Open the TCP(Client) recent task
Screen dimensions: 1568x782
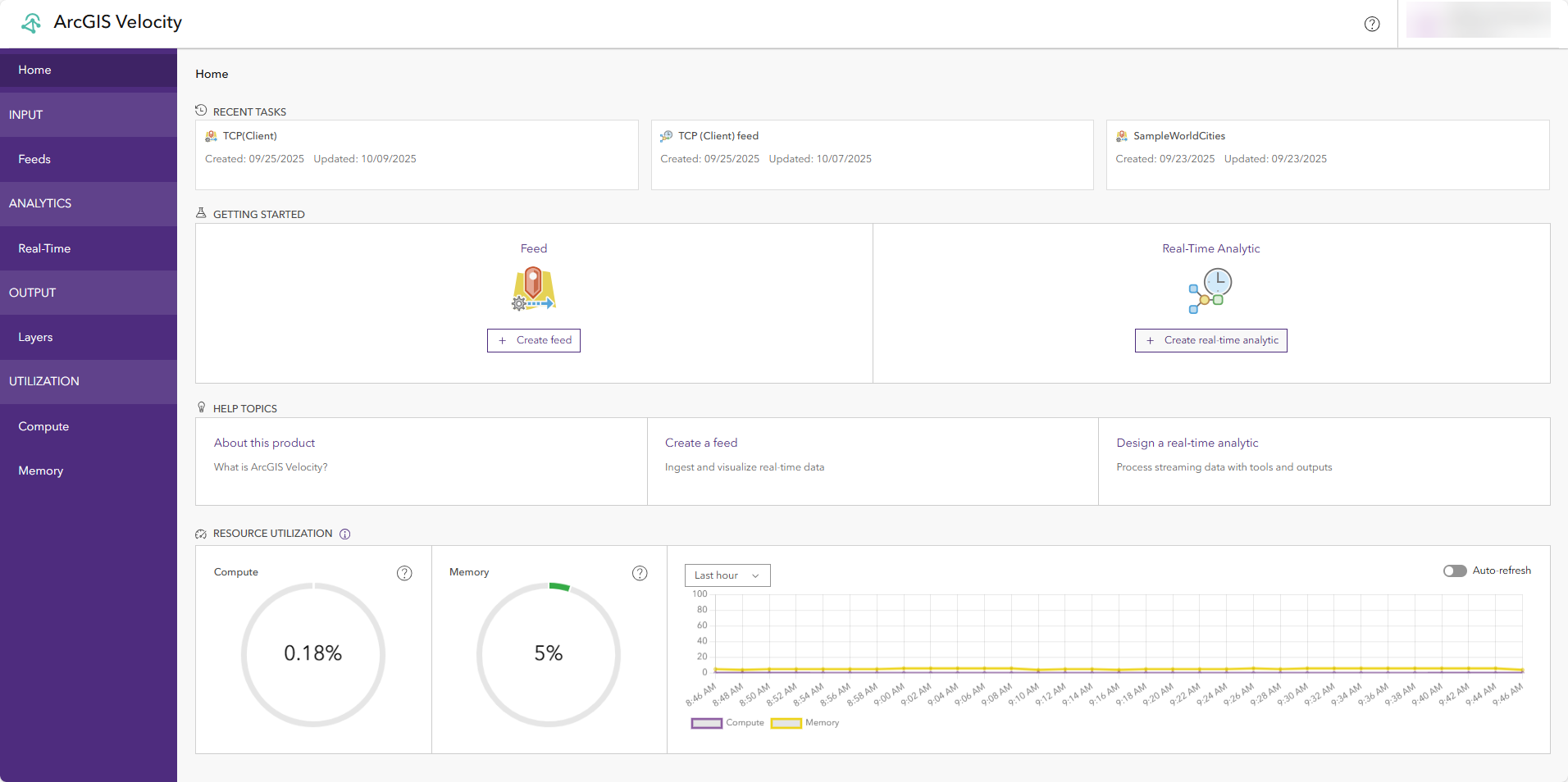point(417,155)
